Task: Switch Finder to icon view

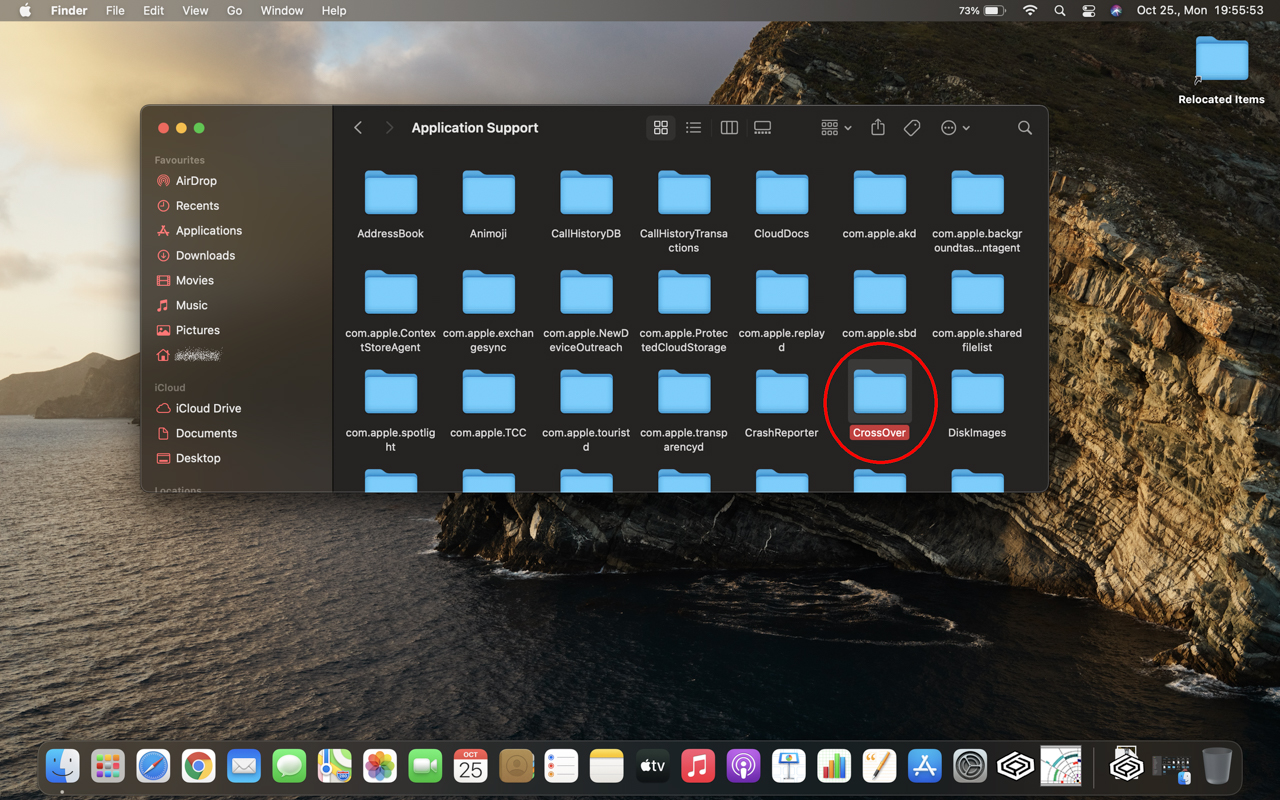Action: (x=660, y=128)
